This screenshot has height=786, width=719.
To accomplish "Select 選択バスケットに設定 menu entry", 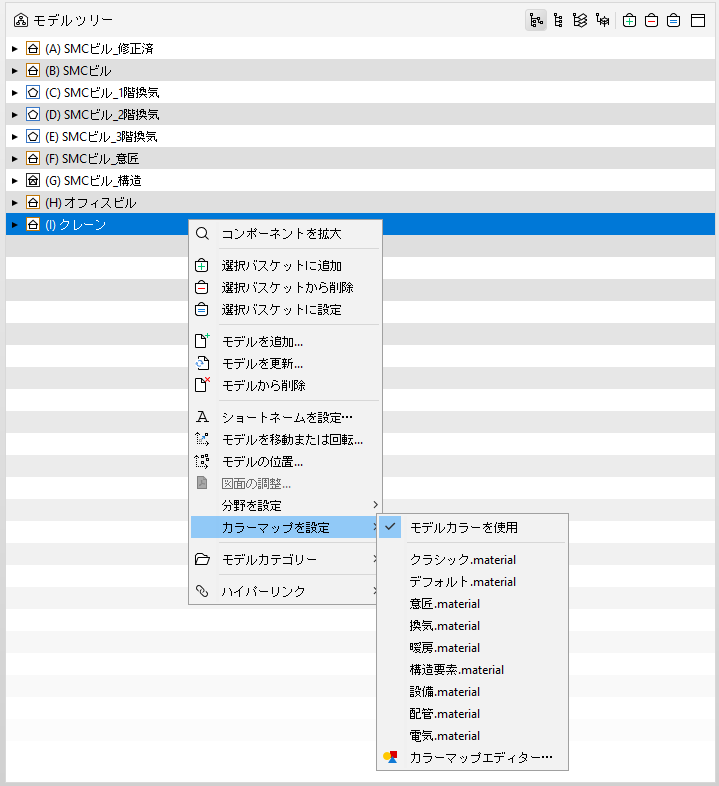I will (285, 310).
